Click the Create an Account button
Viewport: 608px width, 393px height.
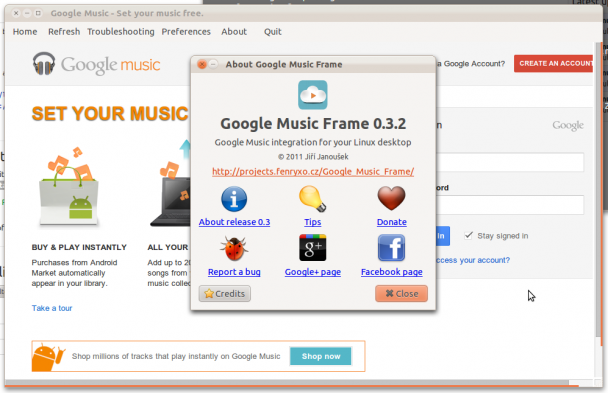(554, 64)
